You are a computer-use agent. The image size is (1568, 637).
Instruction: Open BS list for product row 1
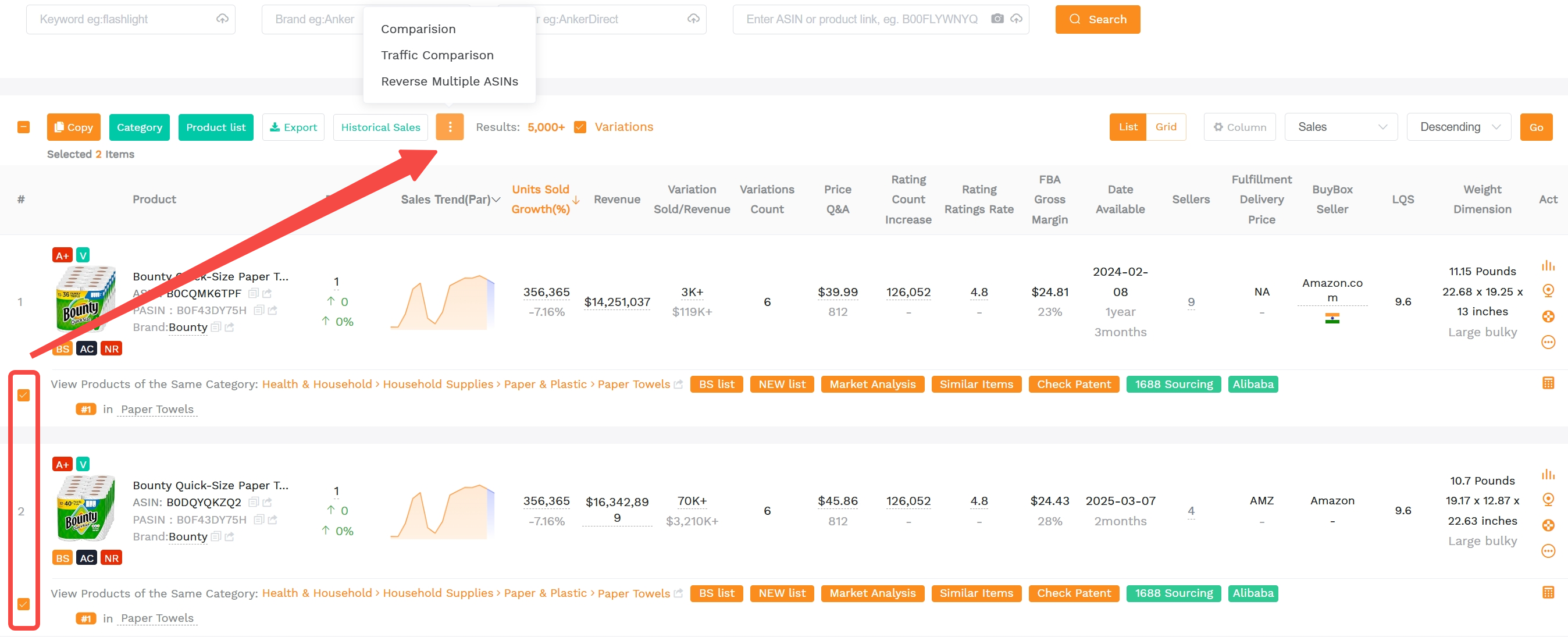point(717,385)
